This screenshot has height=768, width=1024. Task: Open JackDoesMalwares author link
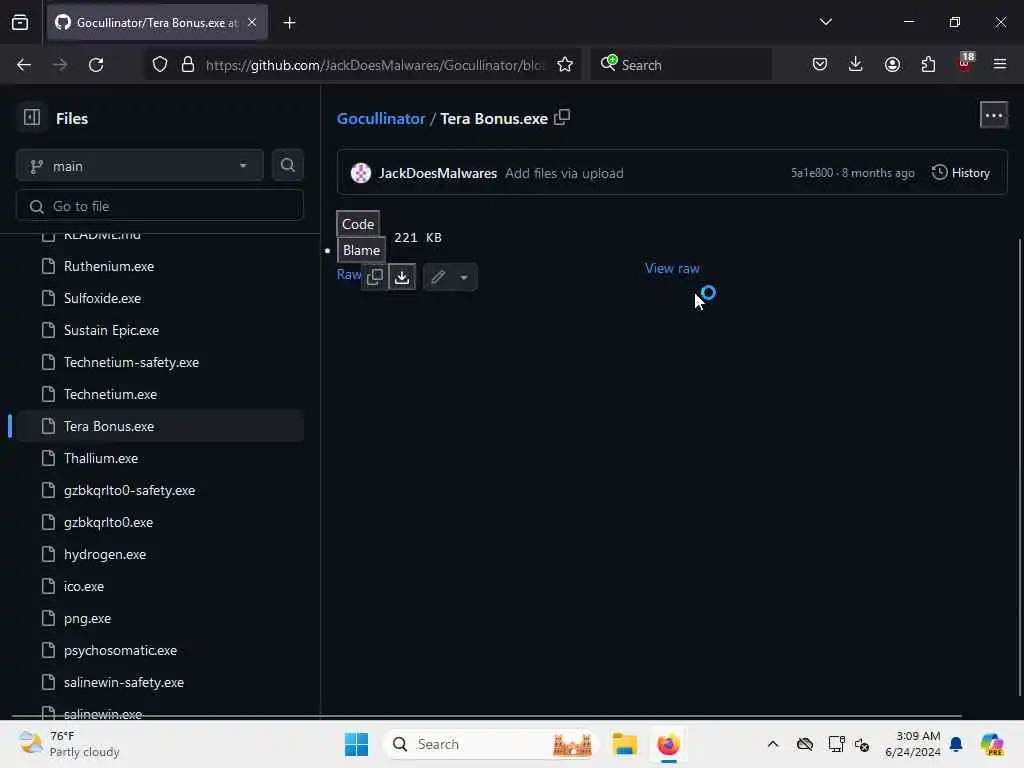[438, 173]
